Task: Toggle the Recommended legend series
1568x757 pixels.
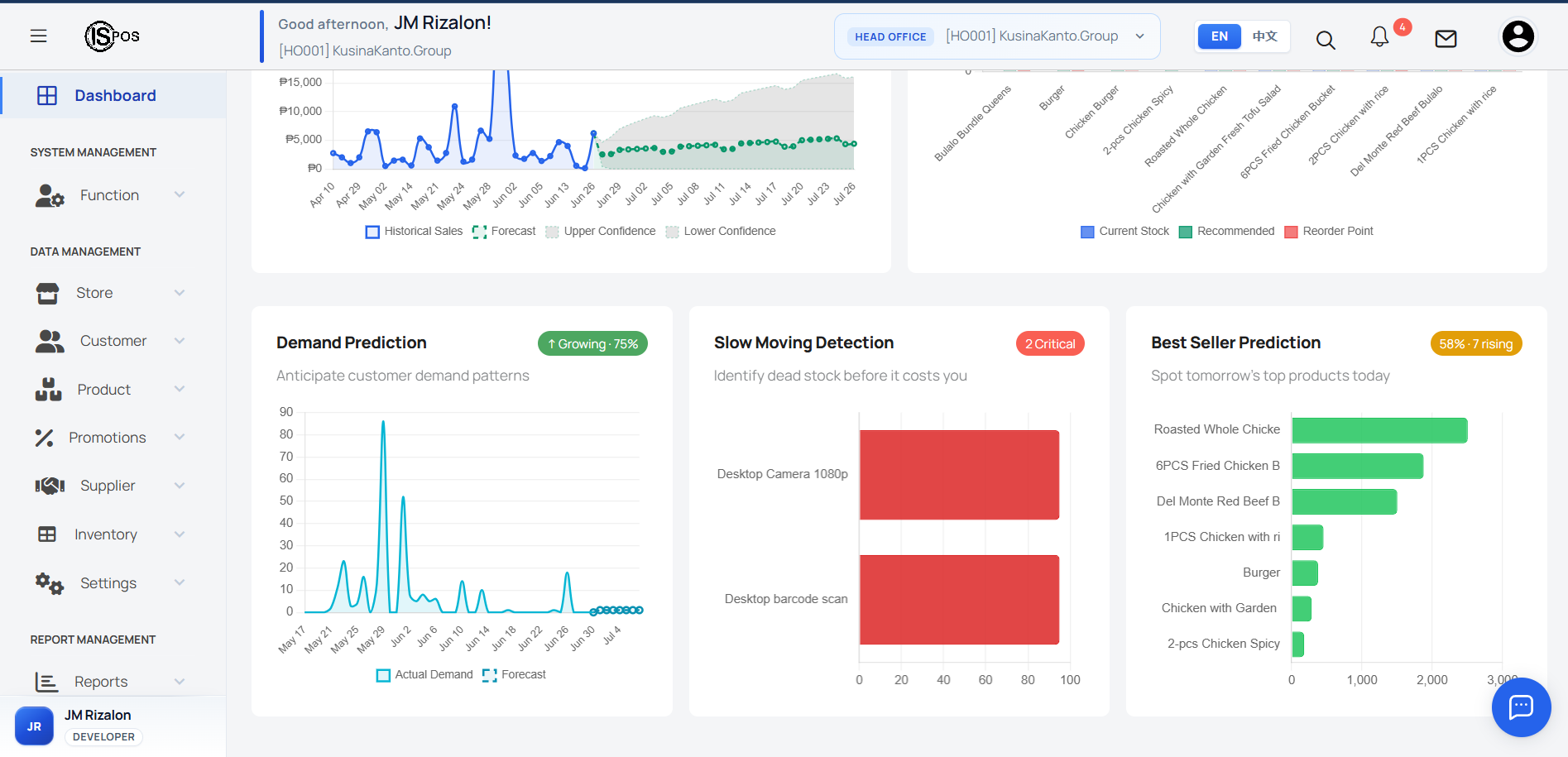Action: click(x=1226, y=232)
